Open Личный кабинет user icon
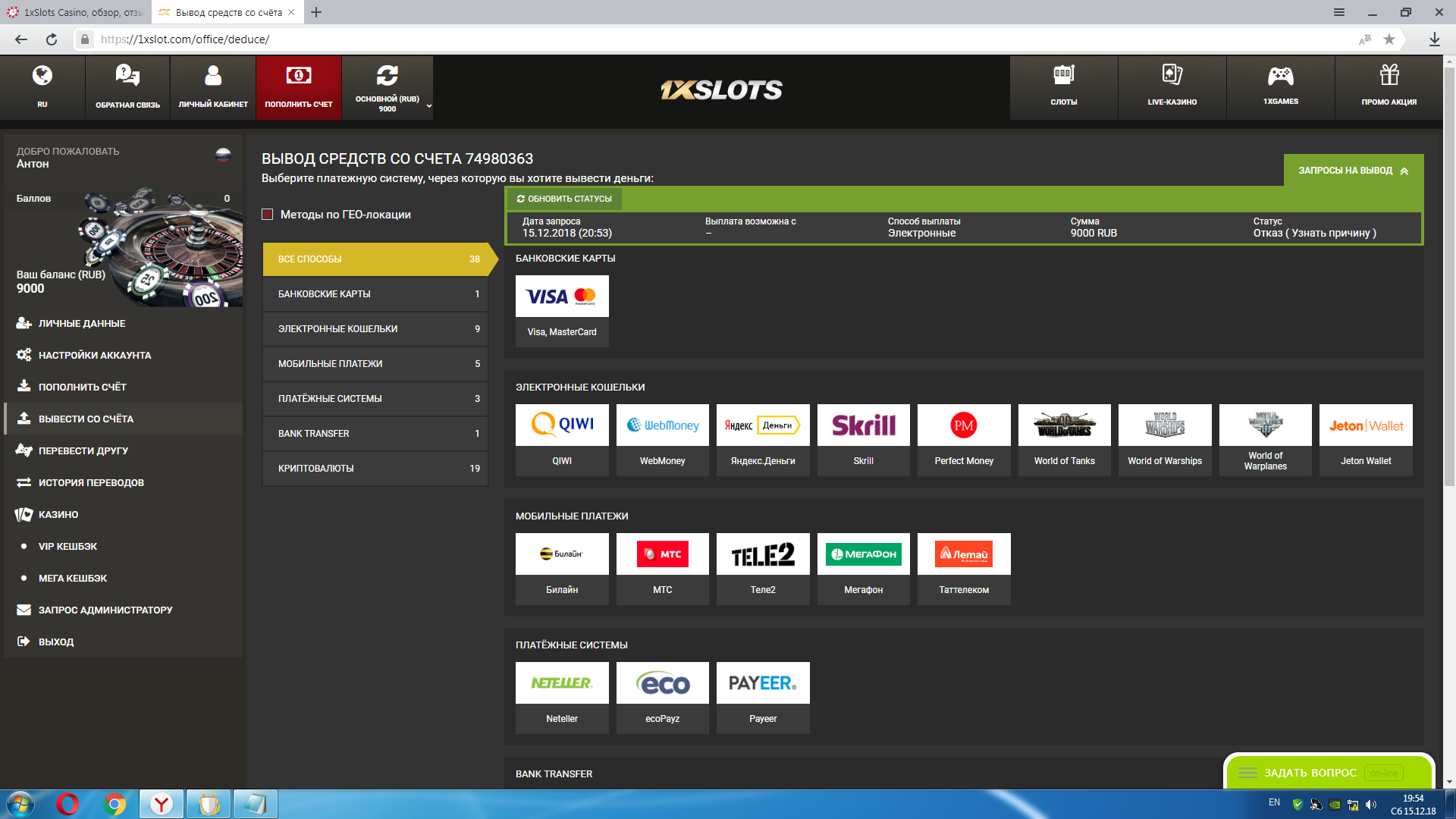Image resolution: width=1456 pixels, height=819 pixels. point(213,76)
